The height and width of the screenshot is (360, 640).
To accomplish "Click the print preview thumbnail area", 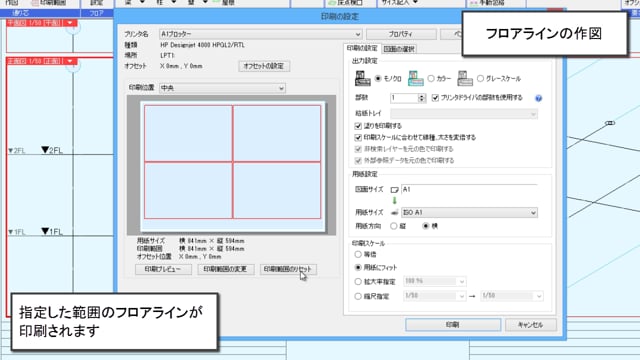I will coord(232,165).
